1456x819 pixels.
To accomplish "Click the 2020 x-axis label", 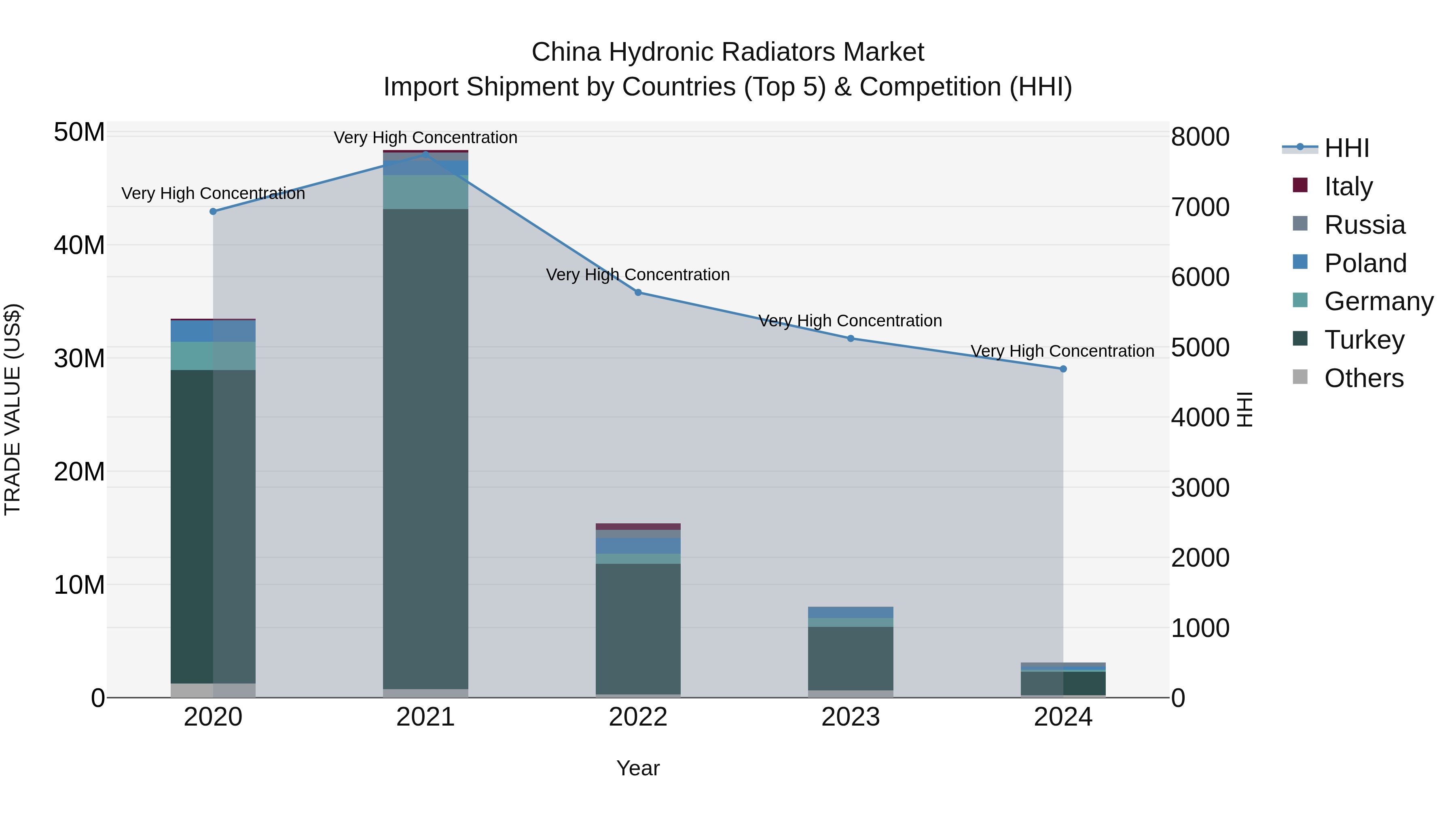I will (x=213, y=717).
